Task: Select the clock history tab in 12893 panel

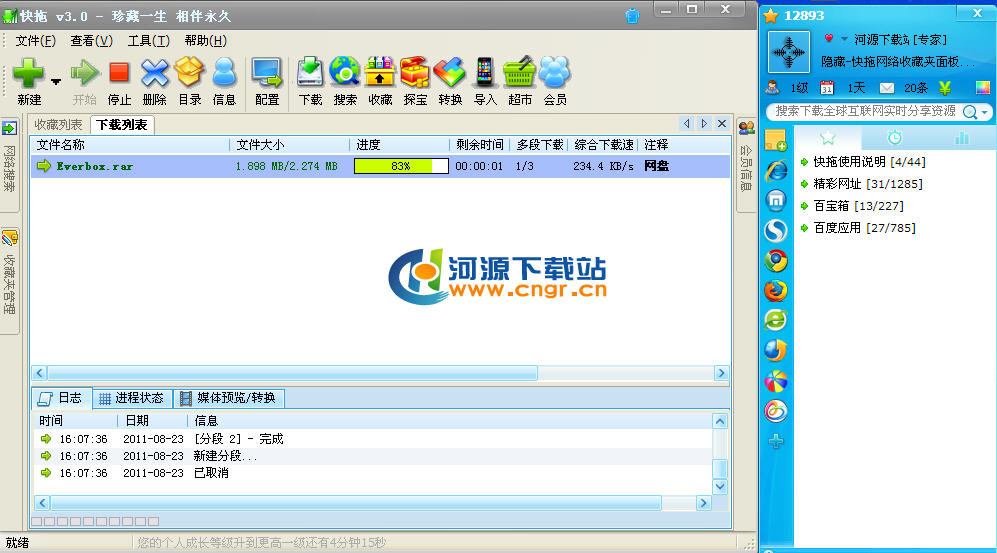Action: click(895, 137)
